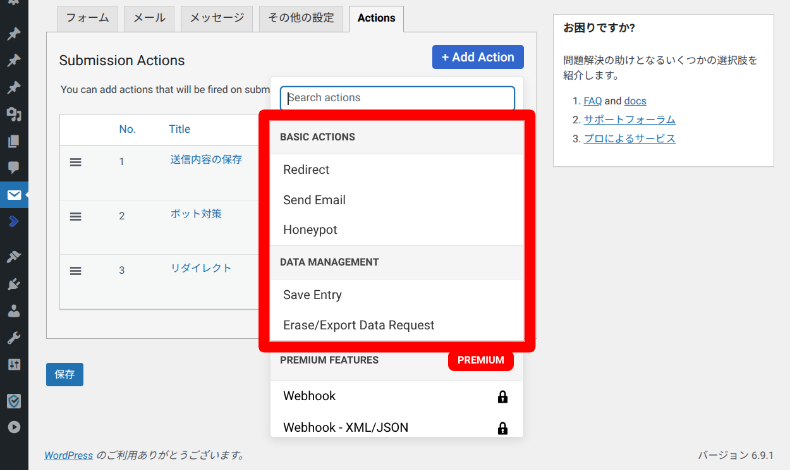The height and width of the screenshot is (470, 790).
Task: Open the Tools wrench sidebar icon
Action: click(x=14, y=338)
